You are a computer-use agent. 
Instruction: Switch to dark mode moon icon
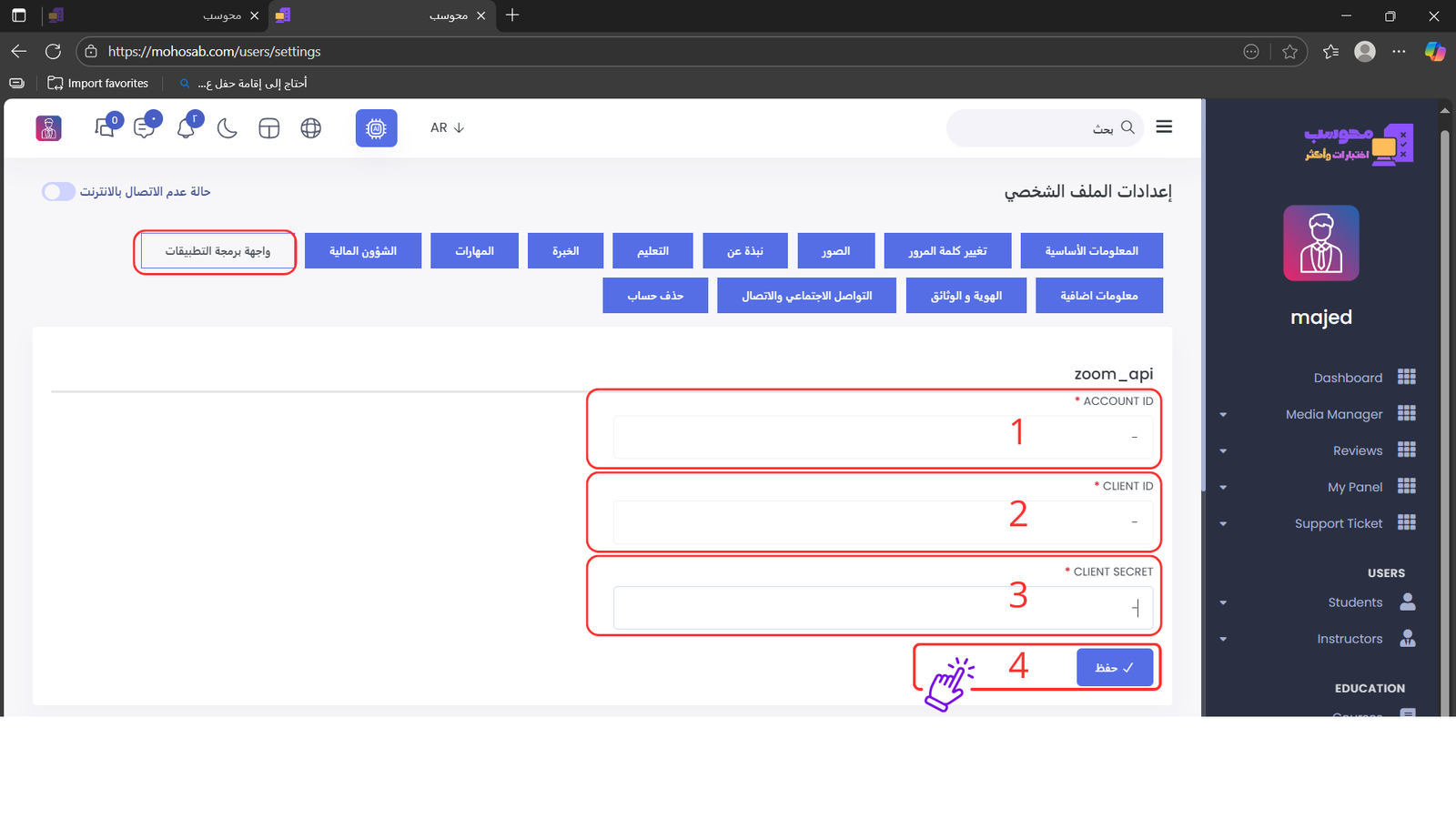(x=227, y=128)
